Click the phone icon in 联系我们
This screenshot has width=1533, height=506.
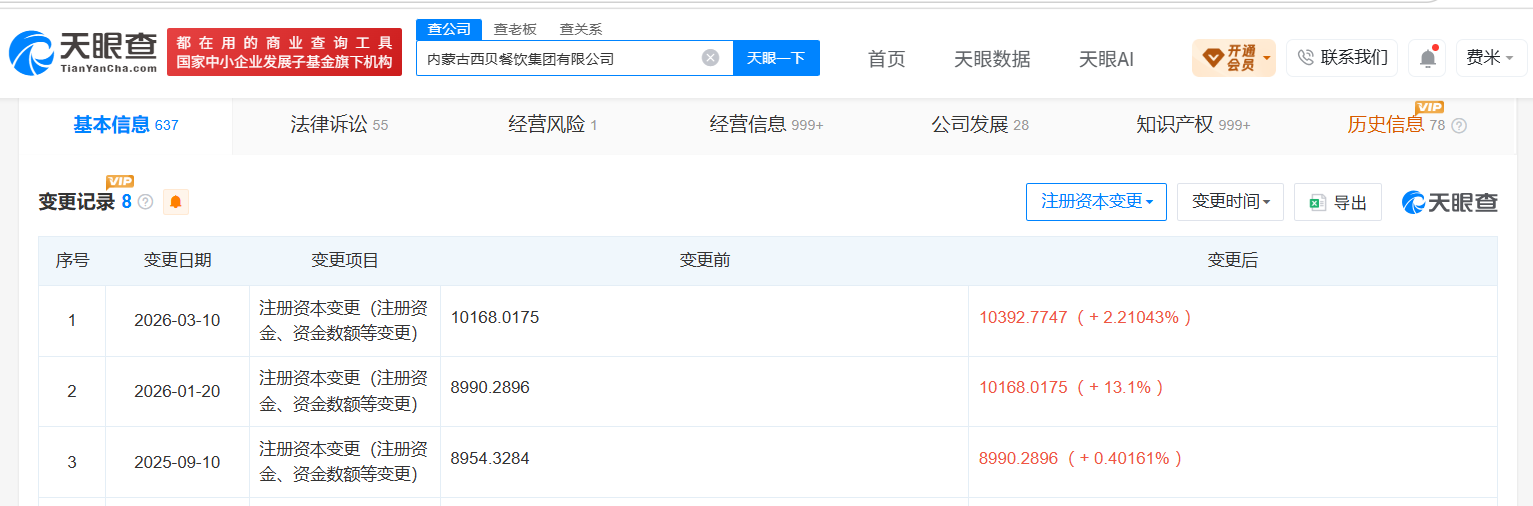1305,58
